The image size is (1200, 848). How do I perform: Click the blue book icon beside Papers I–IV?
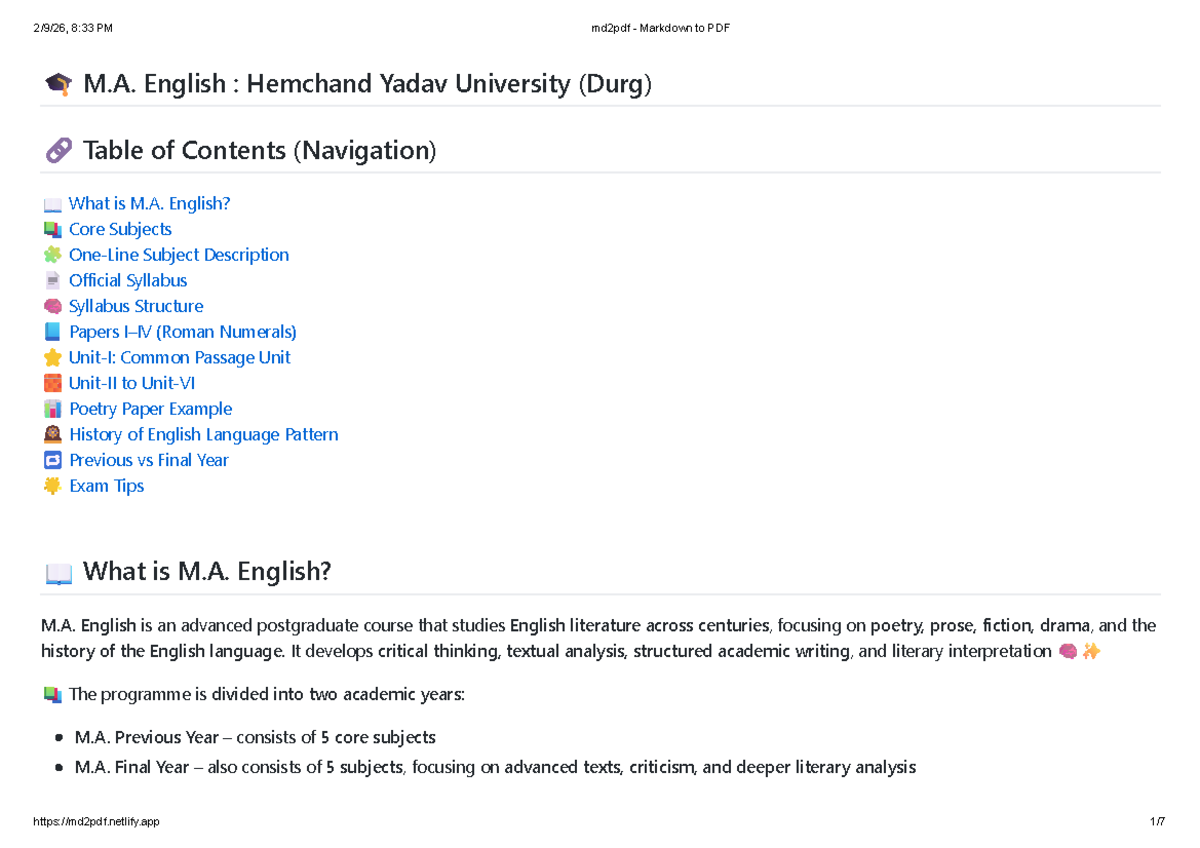click(53, 333)
